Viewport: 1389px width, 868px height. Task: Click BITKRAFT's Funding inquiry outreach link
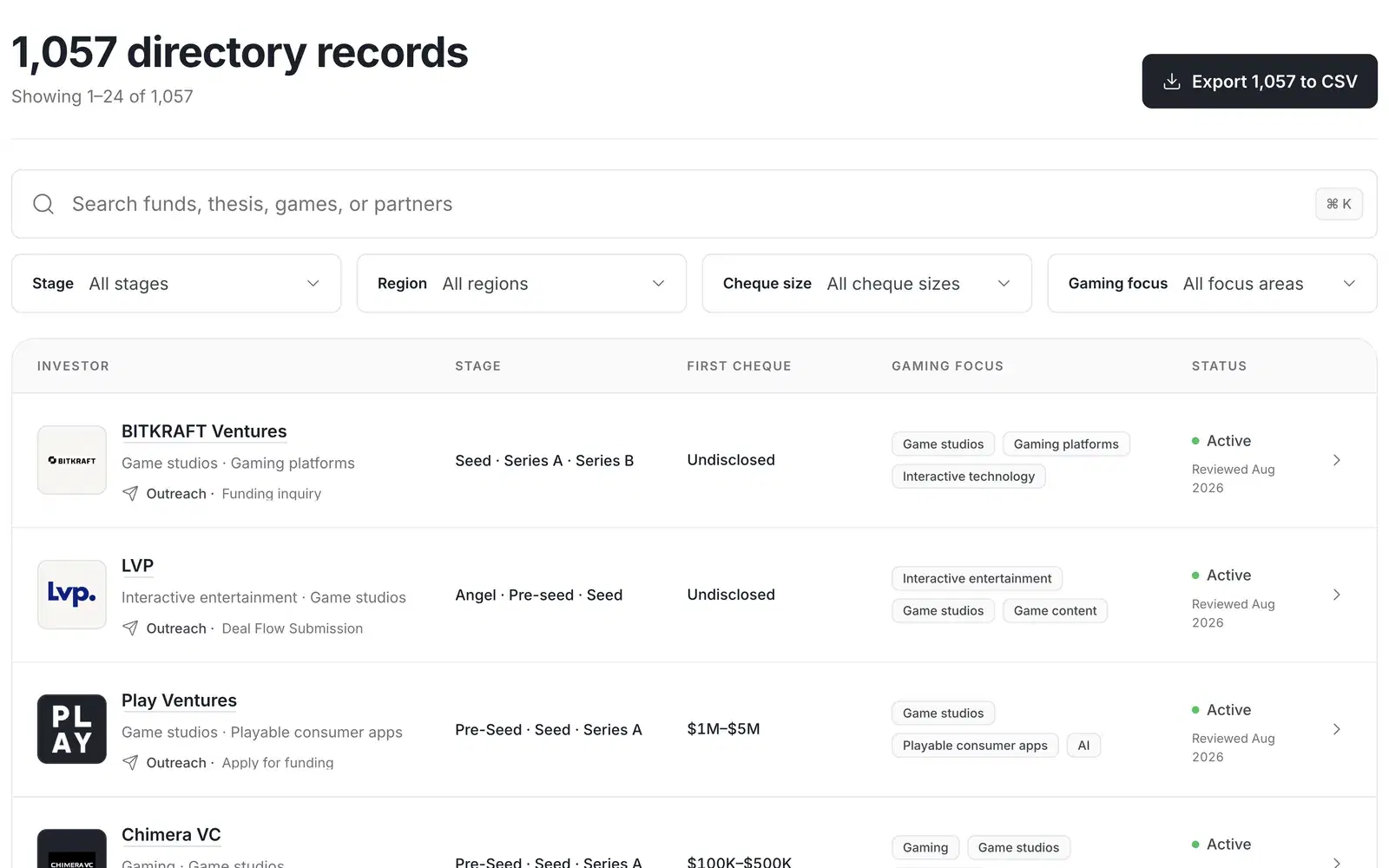[x=272, y=494]
